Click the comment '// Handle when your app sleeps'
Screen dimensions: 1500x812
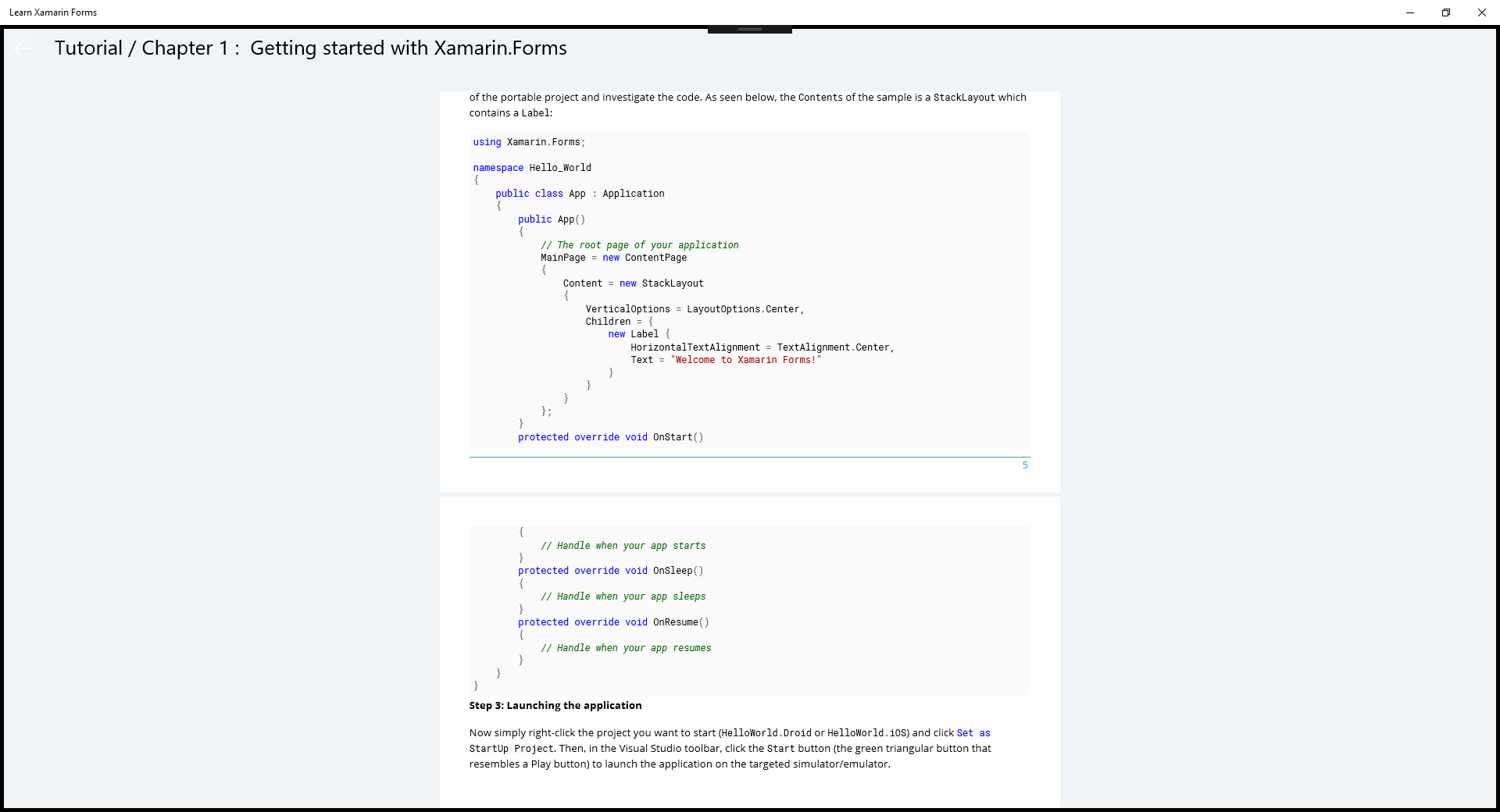click(x=623, y=597)
